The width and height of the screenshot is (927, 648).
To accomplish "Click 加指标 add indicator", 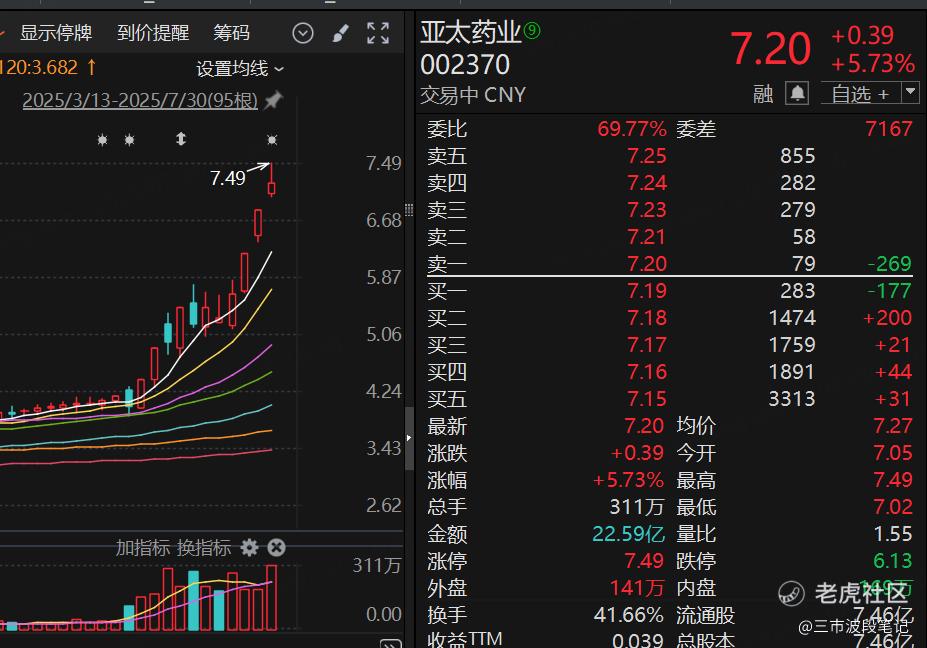I will tap(143, 548).
